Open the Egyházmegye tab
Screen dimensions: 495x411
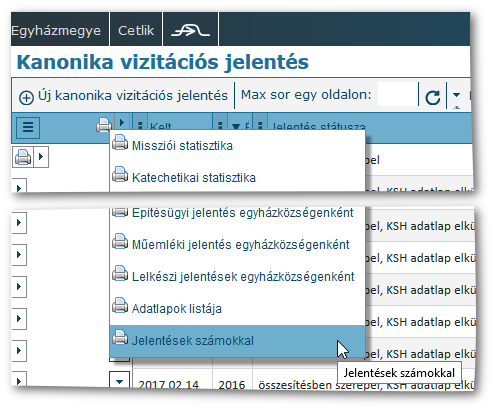(56, 30)
